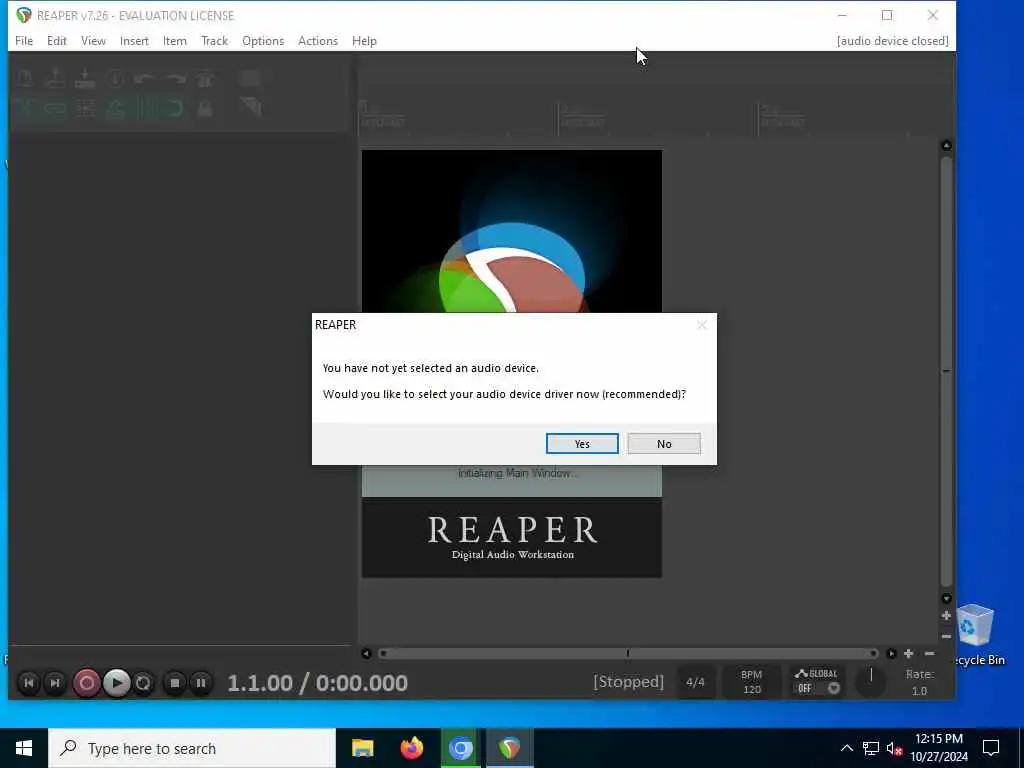Screen dimensions: 1024x768
Task: Open File Explorer from the taskbar
Action: pyautogui.click(x=362, y=748)
